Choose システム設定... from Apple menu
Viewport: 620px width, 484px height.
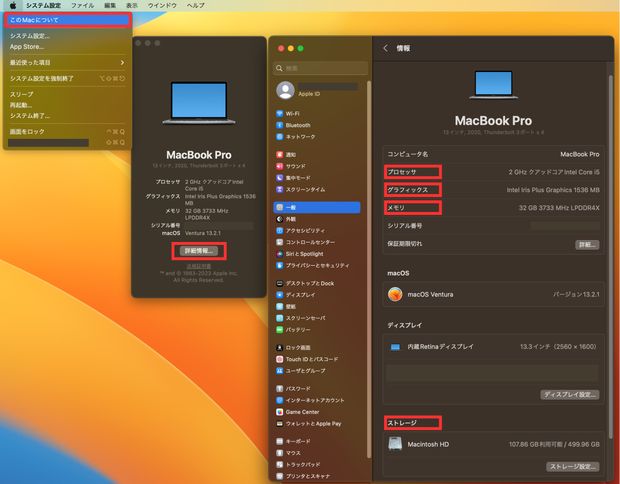[30, 36]
